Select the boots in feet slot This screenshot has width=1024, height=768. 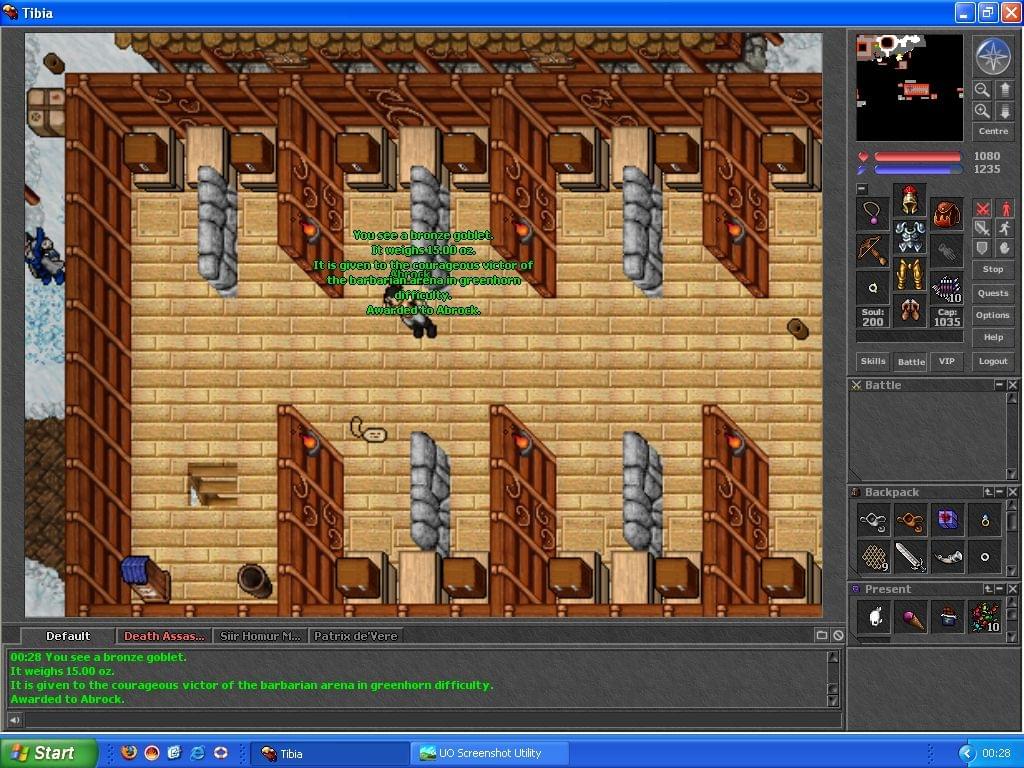coord(909,311)
